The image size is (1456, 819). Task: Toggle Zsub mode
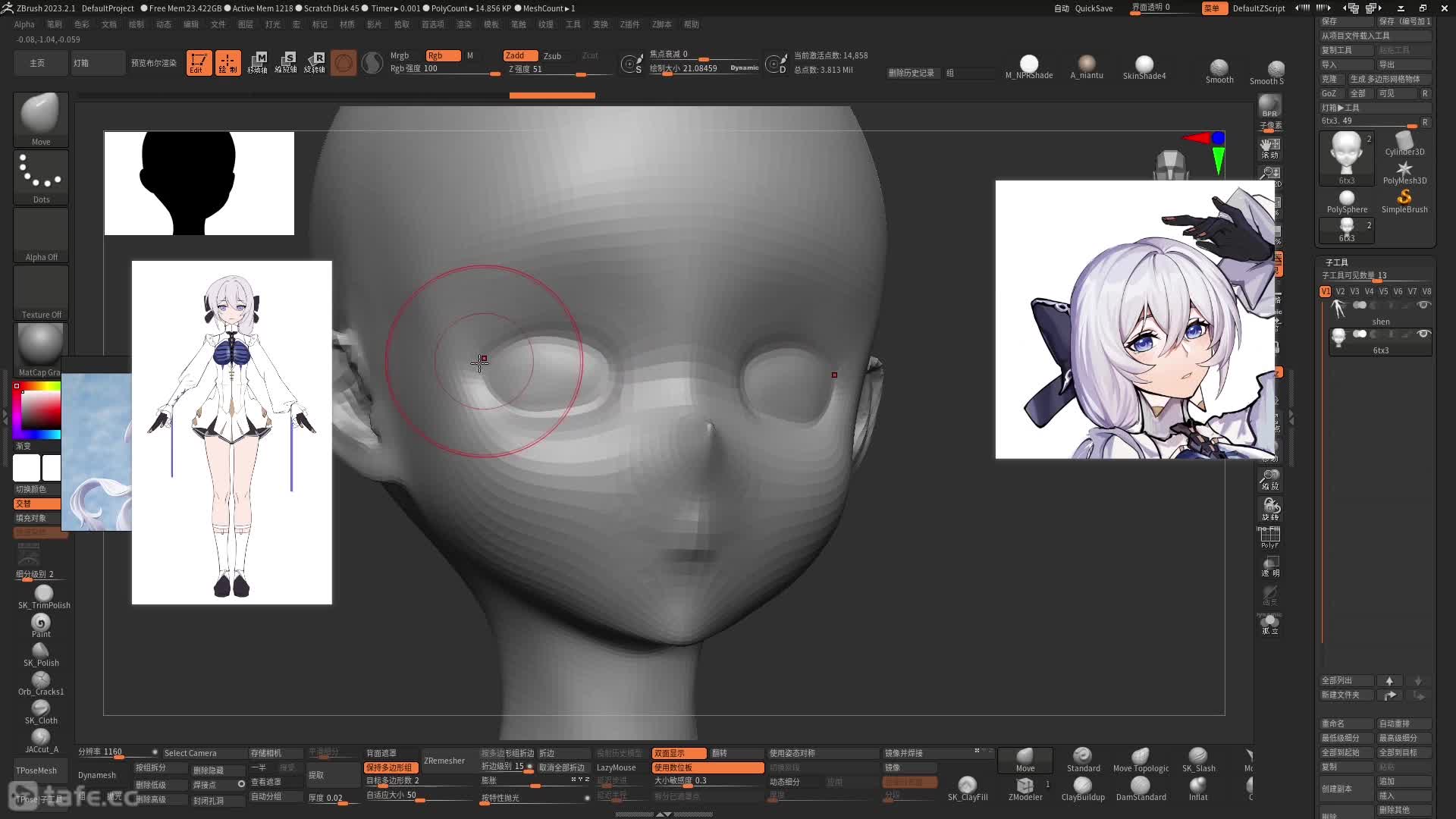coord(553,56)
